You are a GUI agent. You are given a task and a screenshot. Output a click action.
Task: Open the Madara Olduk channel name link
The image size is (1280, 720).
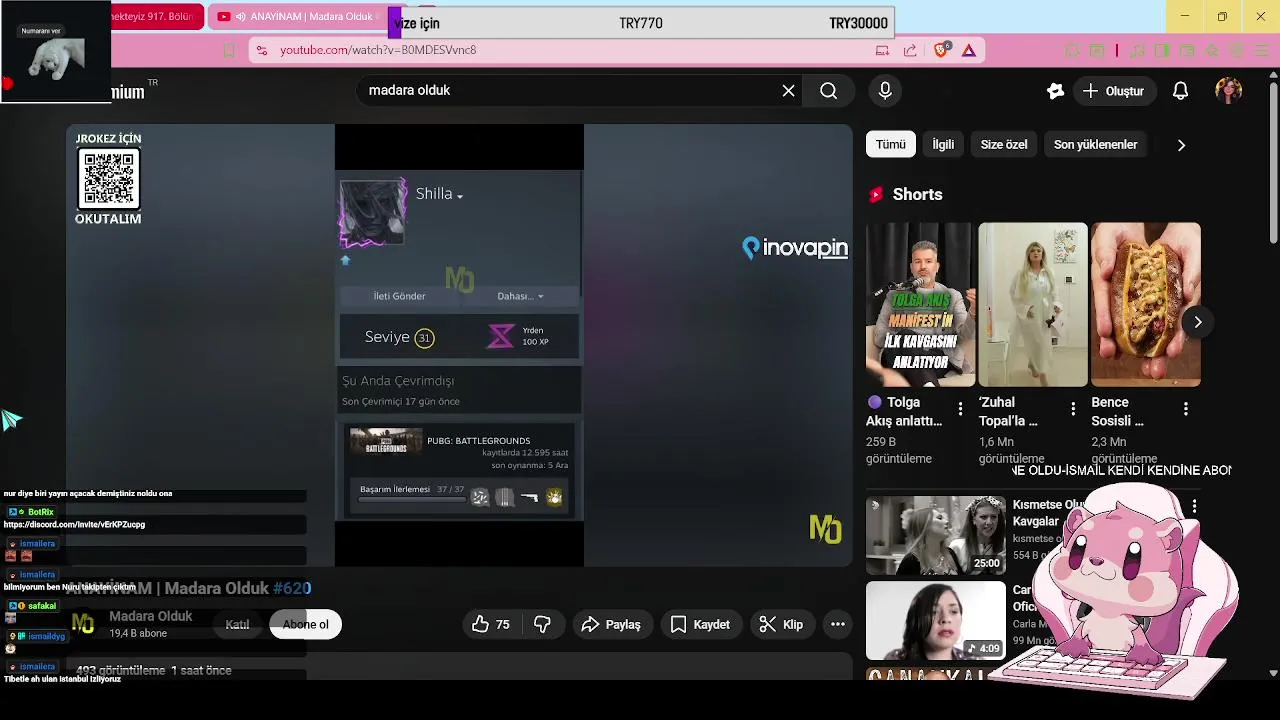coord(150,616)
